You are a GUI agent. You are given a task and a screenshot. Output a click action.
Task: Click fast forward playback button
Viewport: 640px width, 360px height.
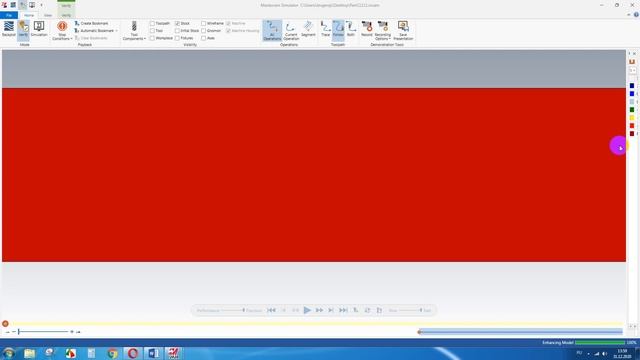pos(319,310)
